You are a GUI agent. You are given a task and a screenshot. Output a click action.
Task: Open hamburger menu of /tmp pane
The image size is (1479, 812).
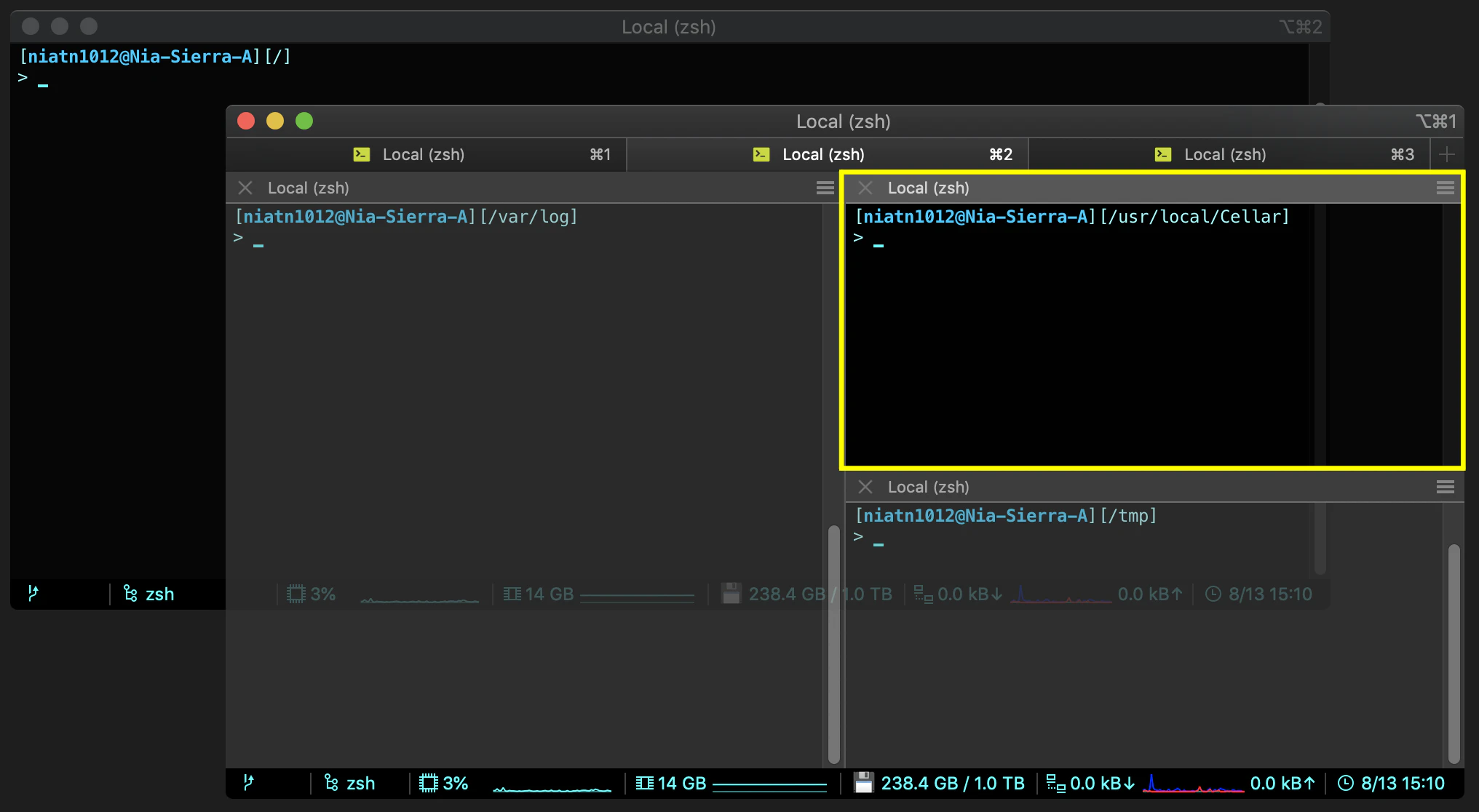pos(1446,487)
